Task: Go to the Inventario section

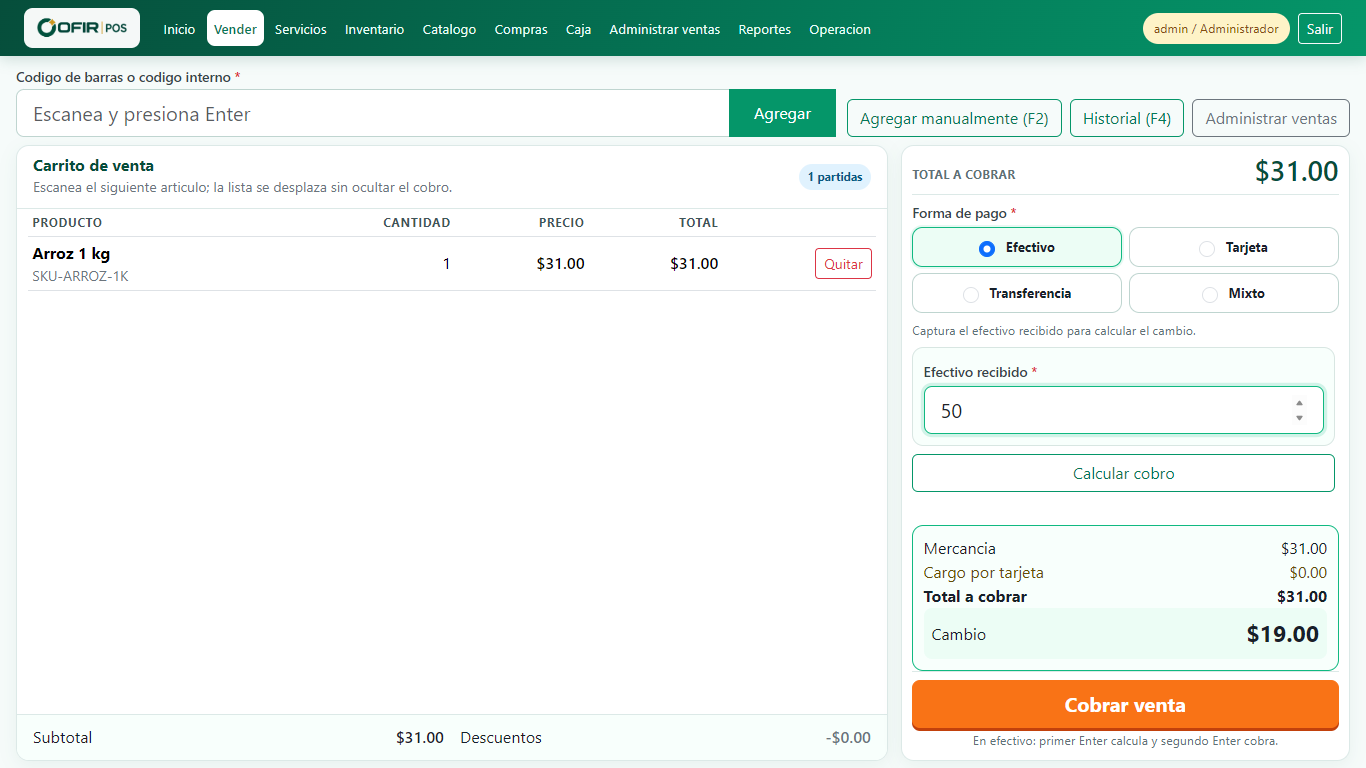Action: [375, 29]
